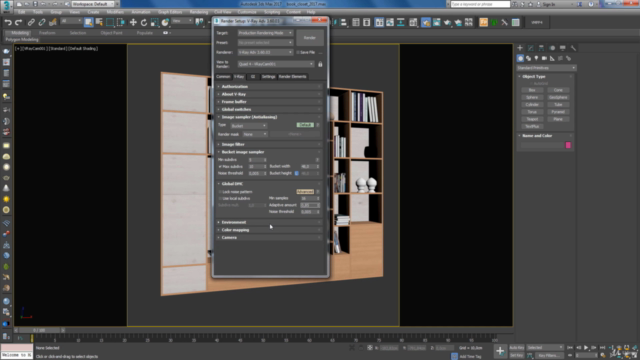Screen dimensions: 640x360
Task: Open the Renderer dropdown
Action: [265, 52]
